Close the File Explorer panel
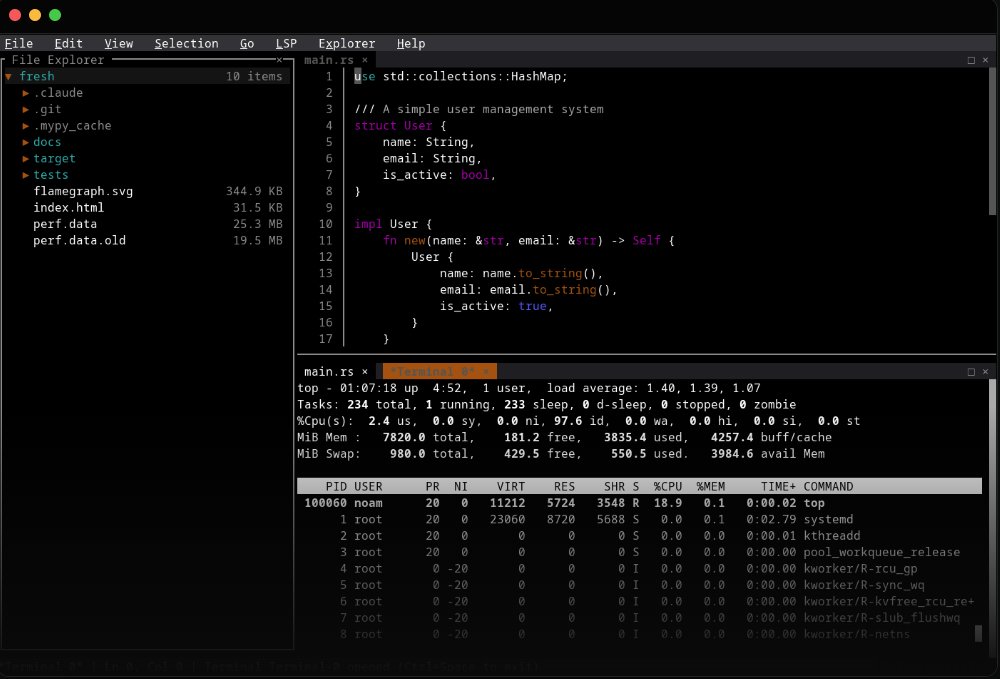 click(279, 60)
